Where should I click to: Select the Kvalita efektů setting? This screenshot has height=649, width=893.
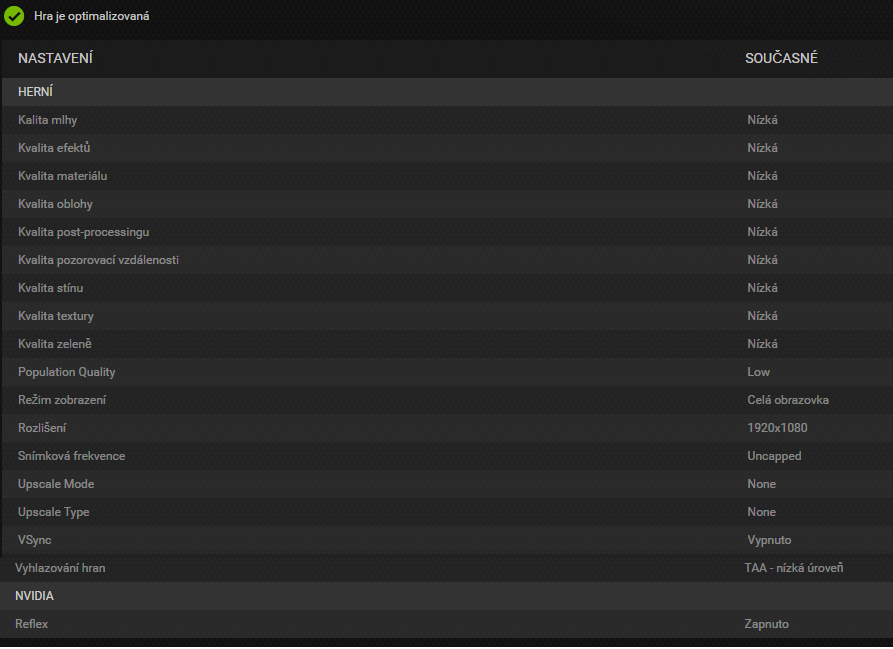pos(54,148)
